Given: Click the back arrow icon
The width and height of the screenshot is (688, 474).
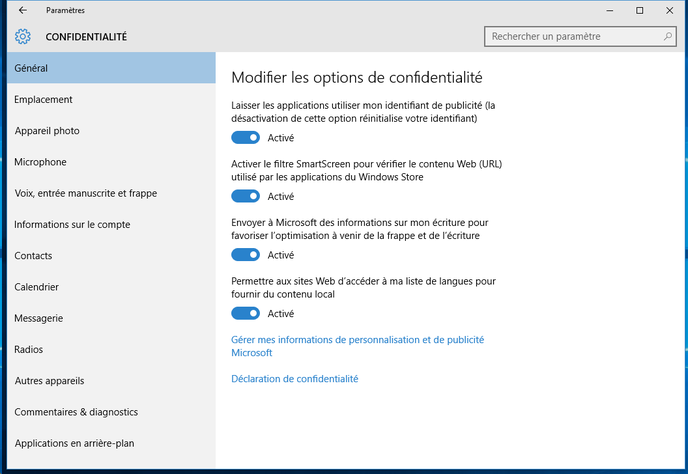Looking at the screenshot, I should pyautogui.click(x=23, y=10).
